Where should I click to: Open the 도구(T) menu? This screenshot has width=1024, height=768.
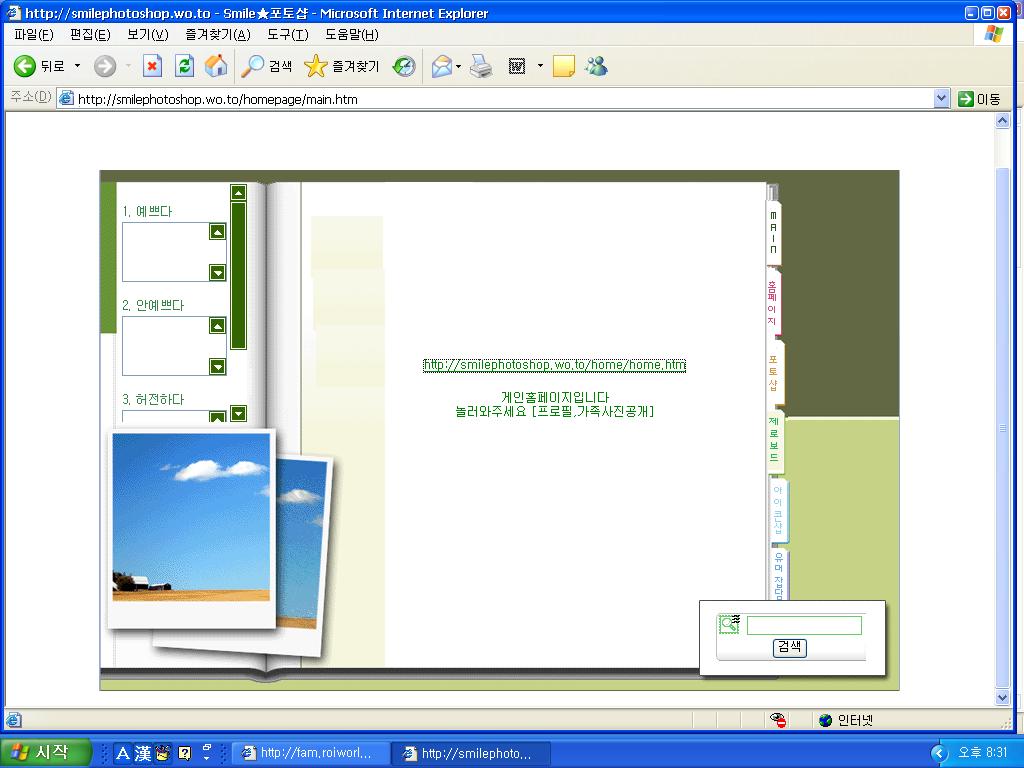click(x=287, y=34)
